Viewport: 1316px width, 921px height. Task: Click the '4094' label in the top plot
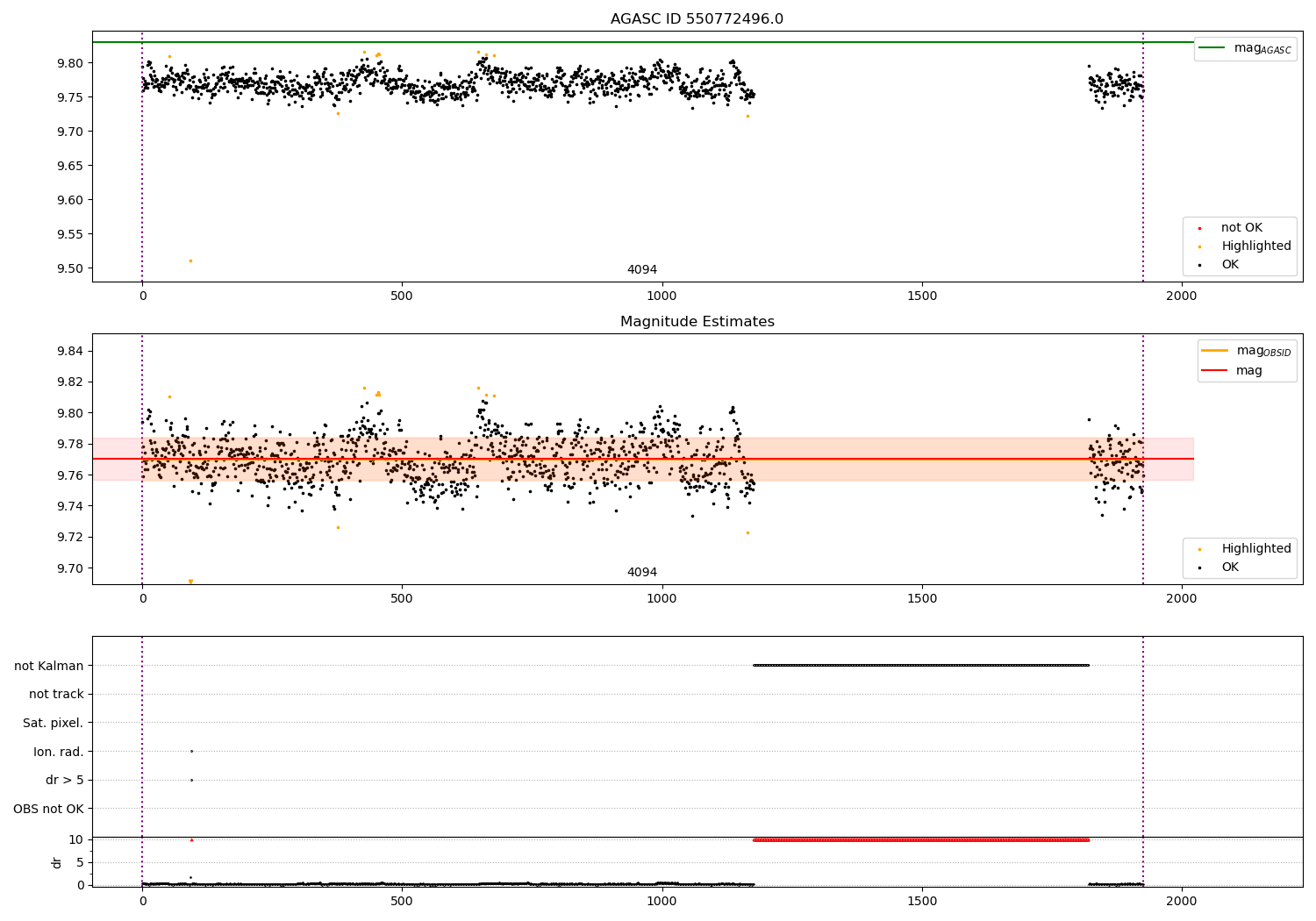coord(641,270)
